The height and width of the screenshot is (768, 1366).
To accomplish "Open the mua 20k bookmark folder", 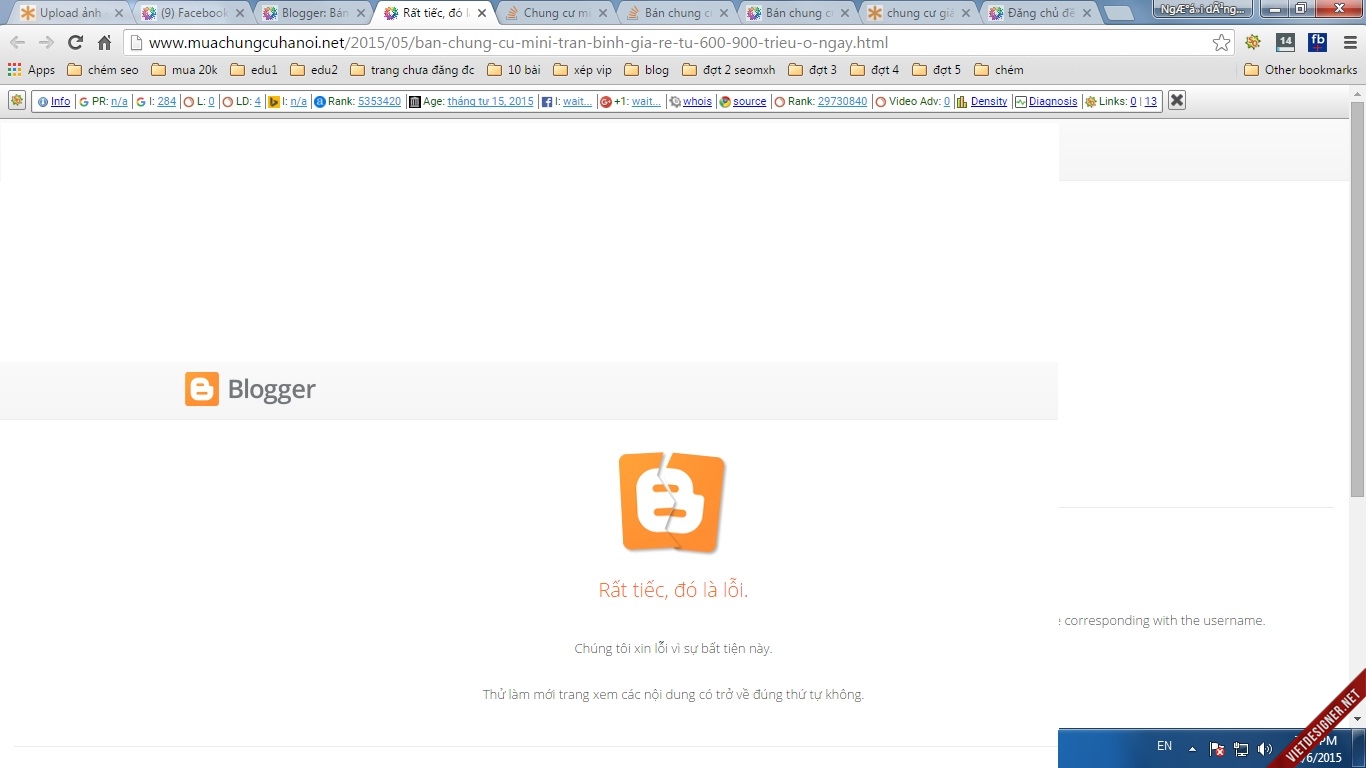I will click(x=185, y=70).
